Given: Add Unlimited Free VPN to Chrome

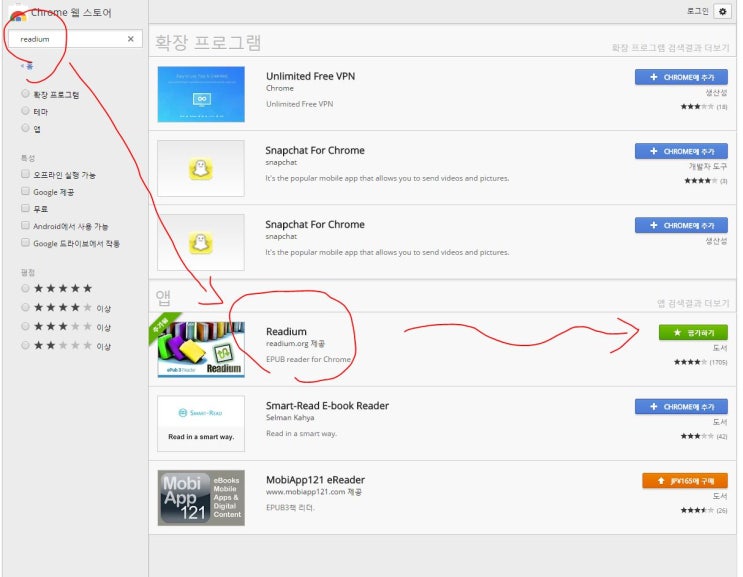Looking at the screenshot, I should coord(681,77).
